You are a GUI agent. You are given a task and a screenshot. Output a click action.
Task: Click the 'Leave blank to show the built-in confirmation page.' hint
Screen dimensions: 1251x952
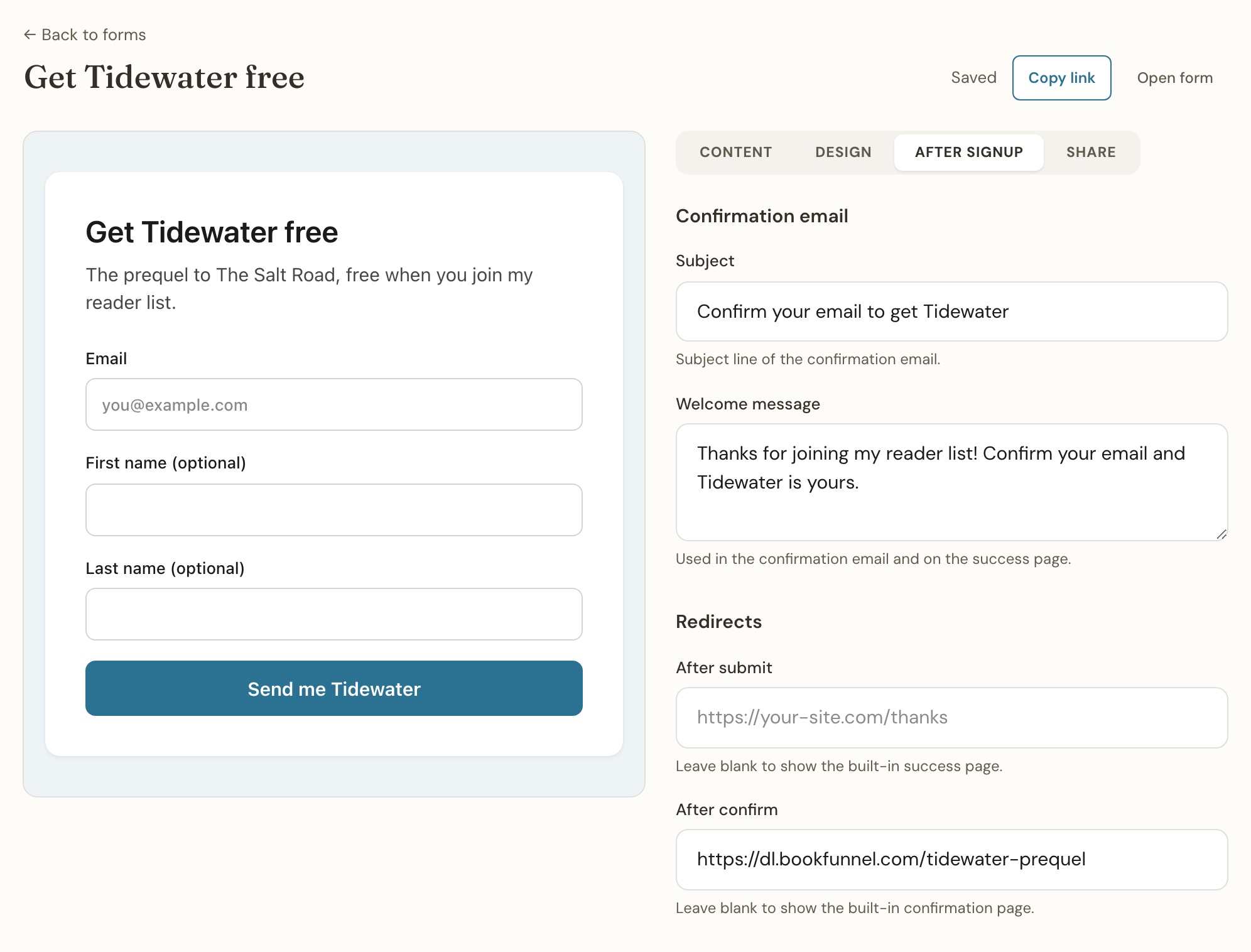[x=855, y=908]
